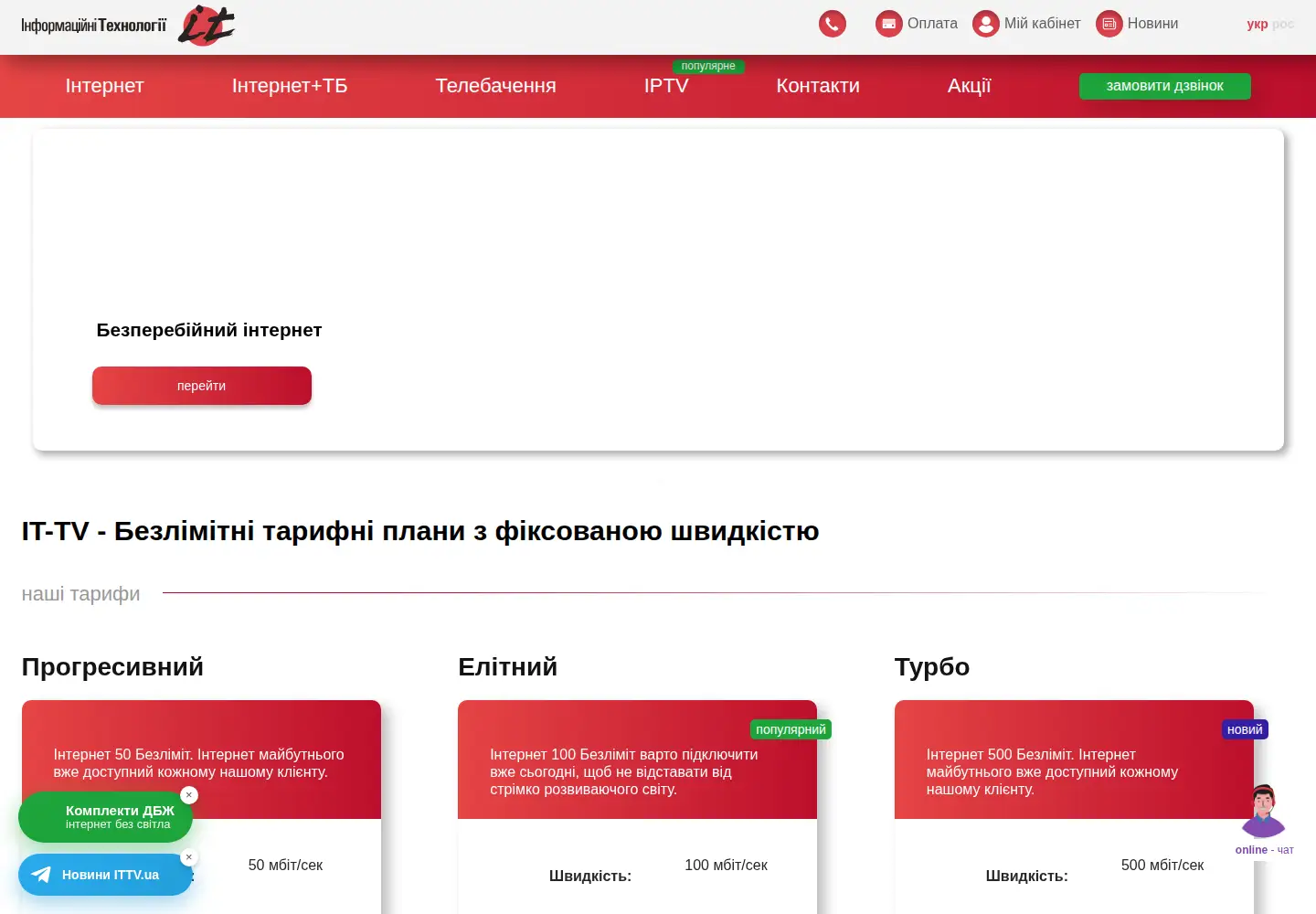Click the перейти button
1316x914 pixels.
coord(202,386)
